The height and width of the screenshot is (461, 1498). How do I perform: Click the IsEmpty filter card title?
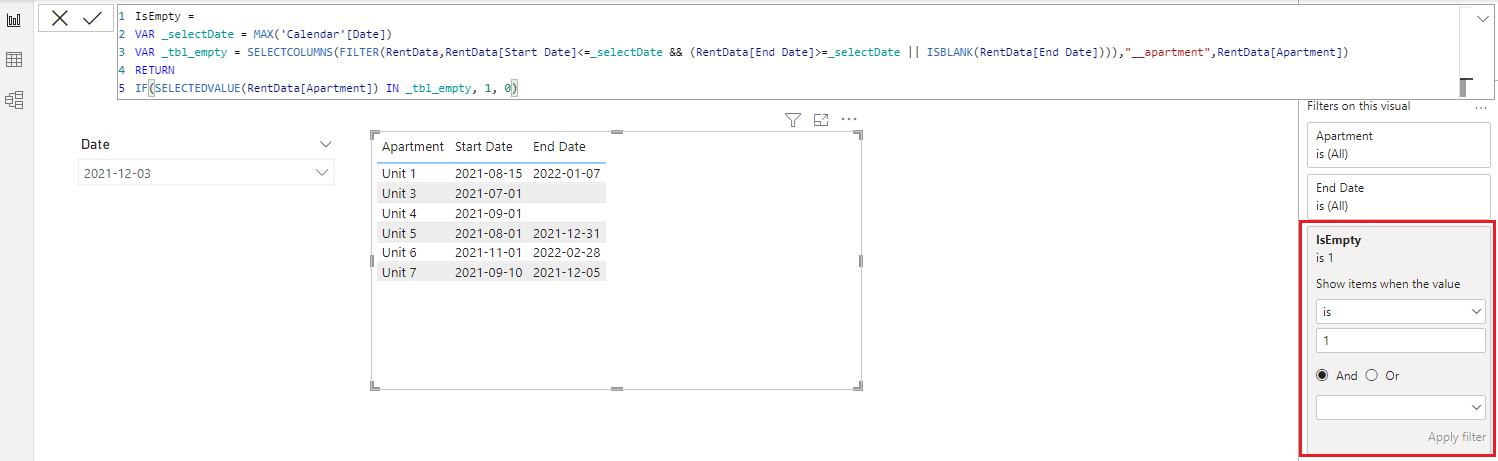[1338, 240]
